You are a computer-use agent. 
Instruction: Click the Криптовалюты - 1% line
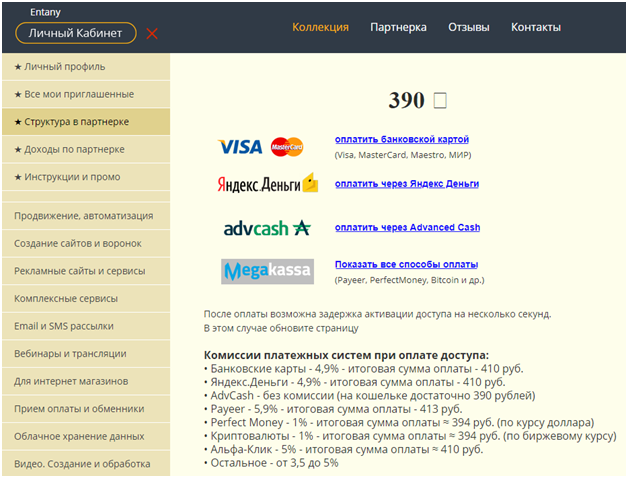click(410, 436)
